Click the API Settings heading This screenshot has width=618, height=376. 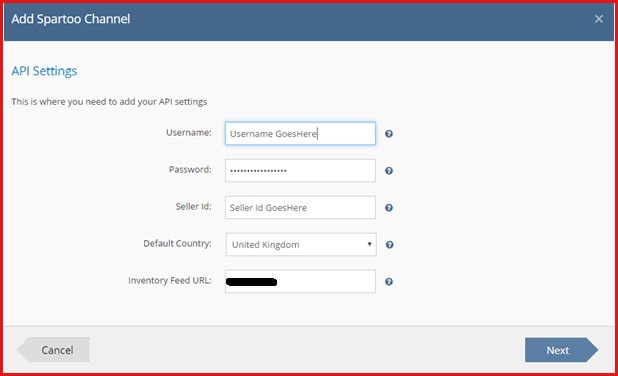[44, 71]
